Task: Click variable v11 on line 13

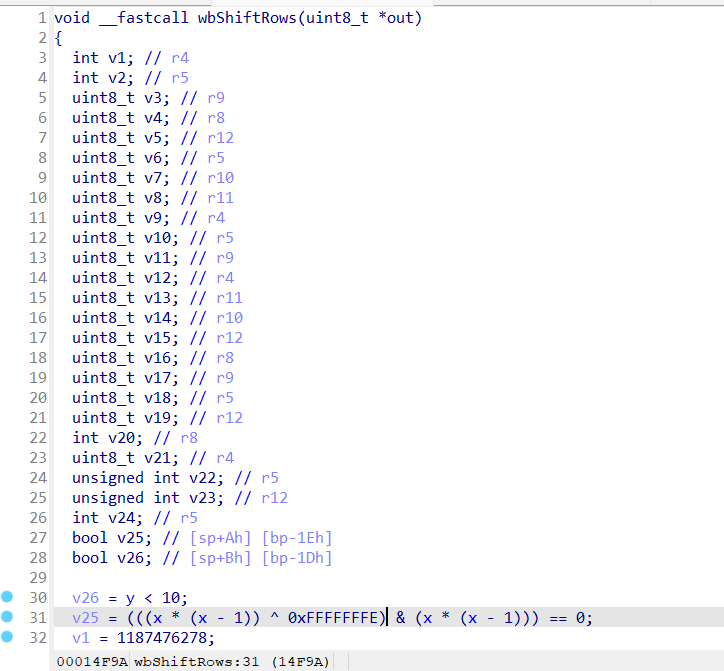Action: (x=160, y=258)
